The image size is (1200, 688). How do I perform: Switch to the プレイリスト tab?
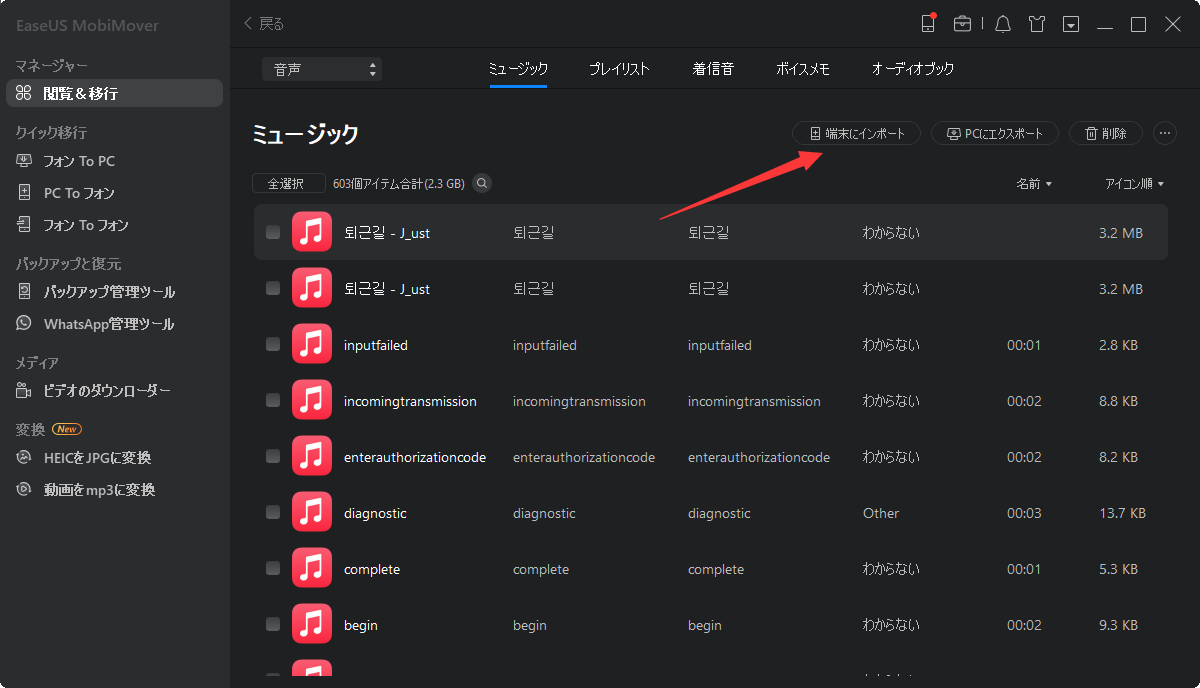point(618,70)
